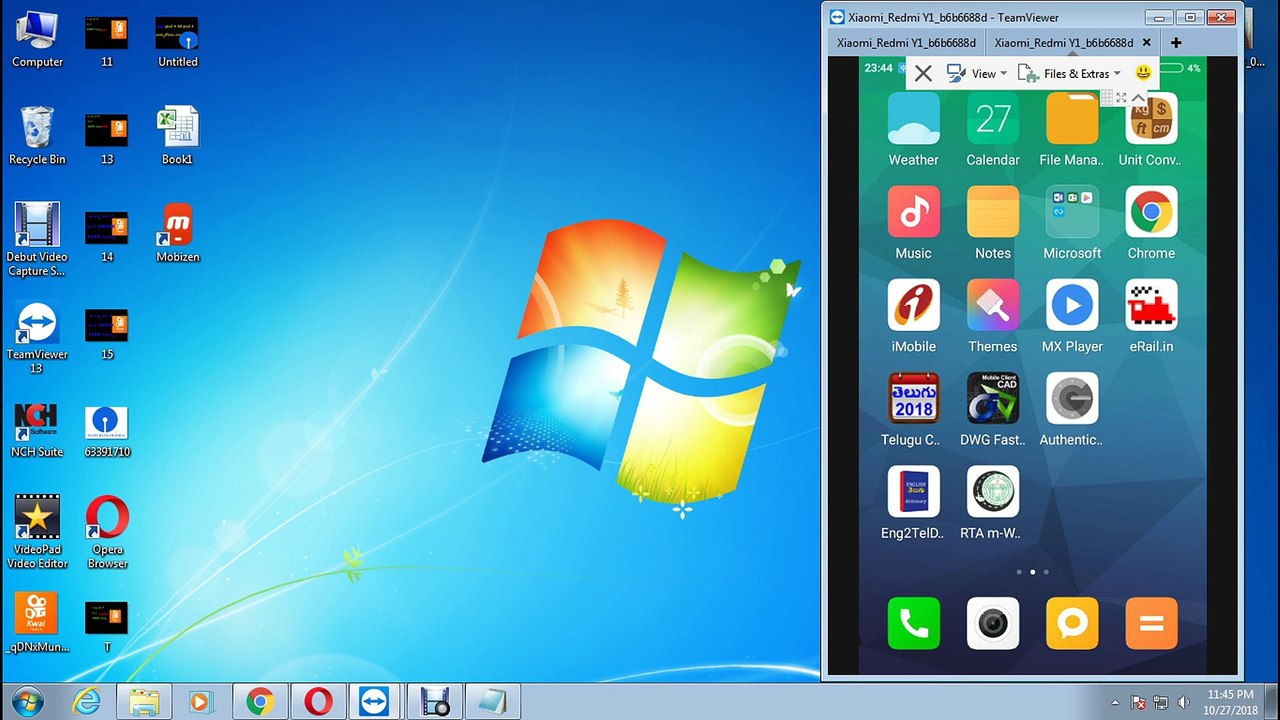Viewport: 1280px width, 720px height.
Task: Select the desktop file named T
Action: pyautogui.click(x=107, y=625)
